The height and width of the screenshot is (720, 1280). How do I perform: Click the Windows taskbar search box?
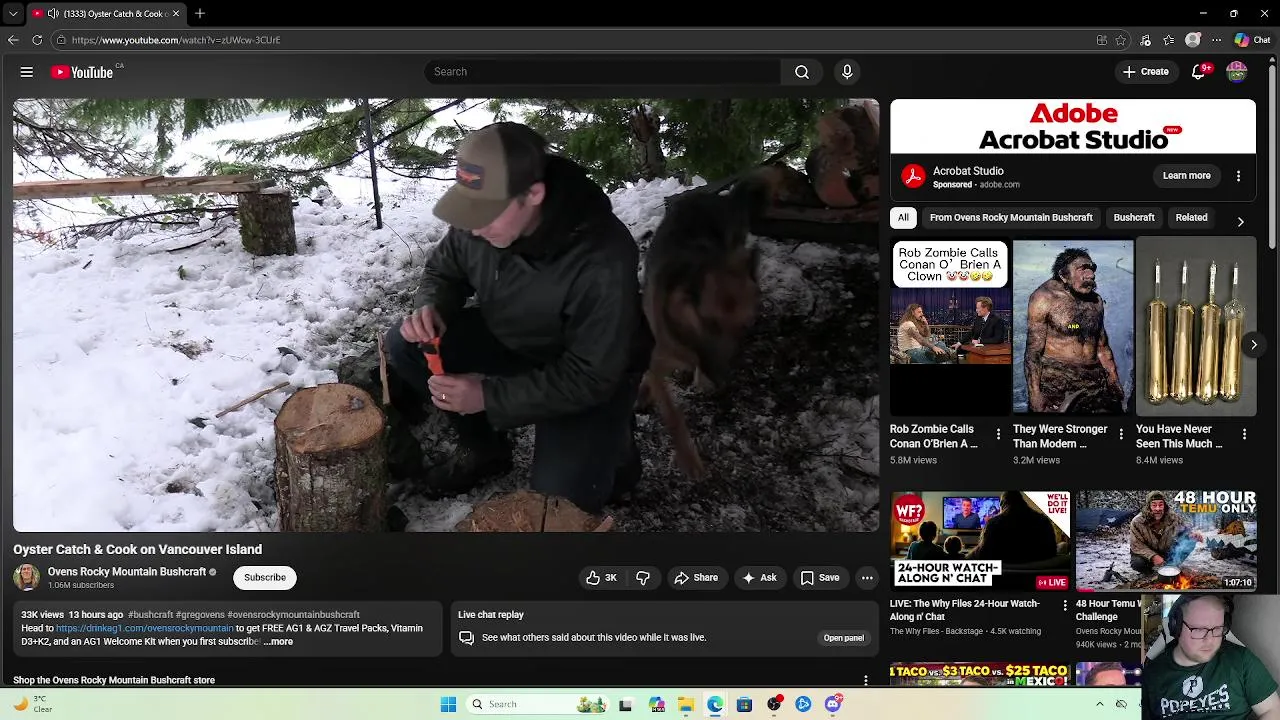click(535, 704)
